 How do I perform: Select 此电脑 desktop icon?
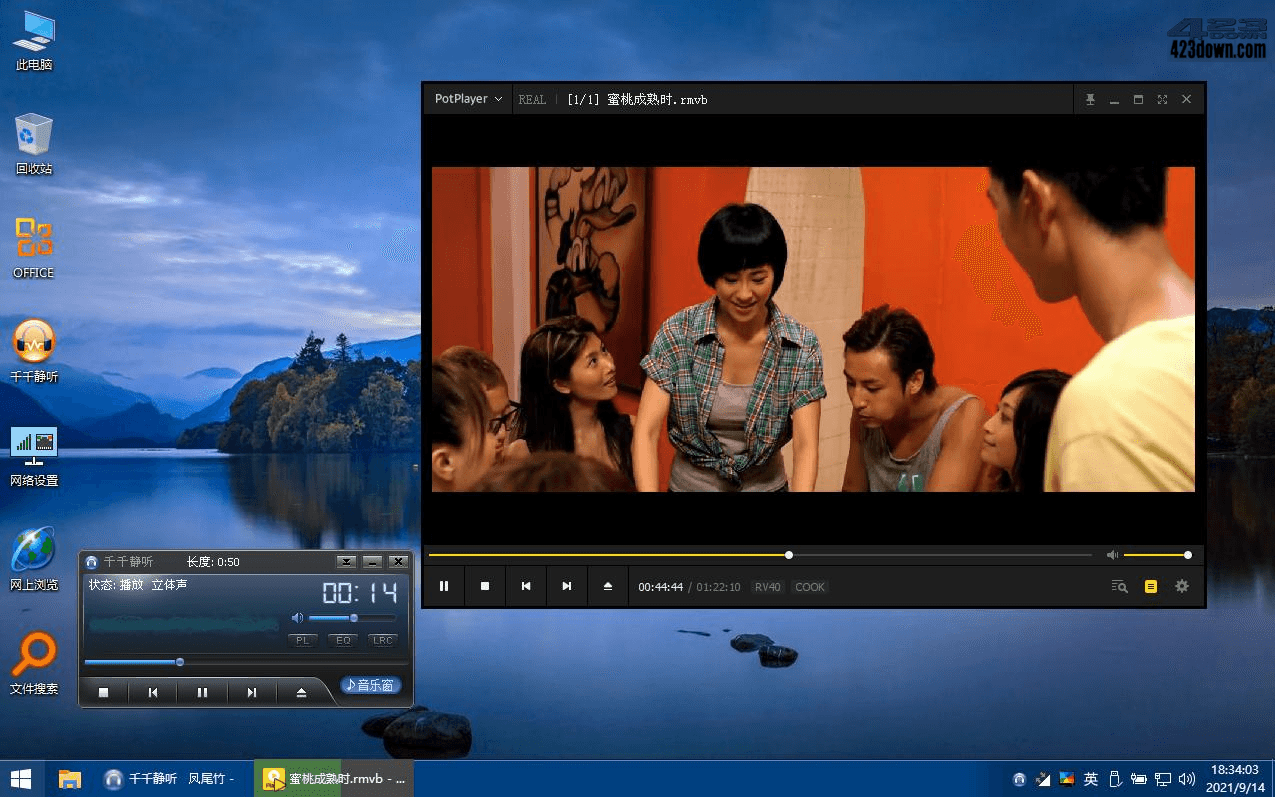pyautogui.click(x=34, y=41)
